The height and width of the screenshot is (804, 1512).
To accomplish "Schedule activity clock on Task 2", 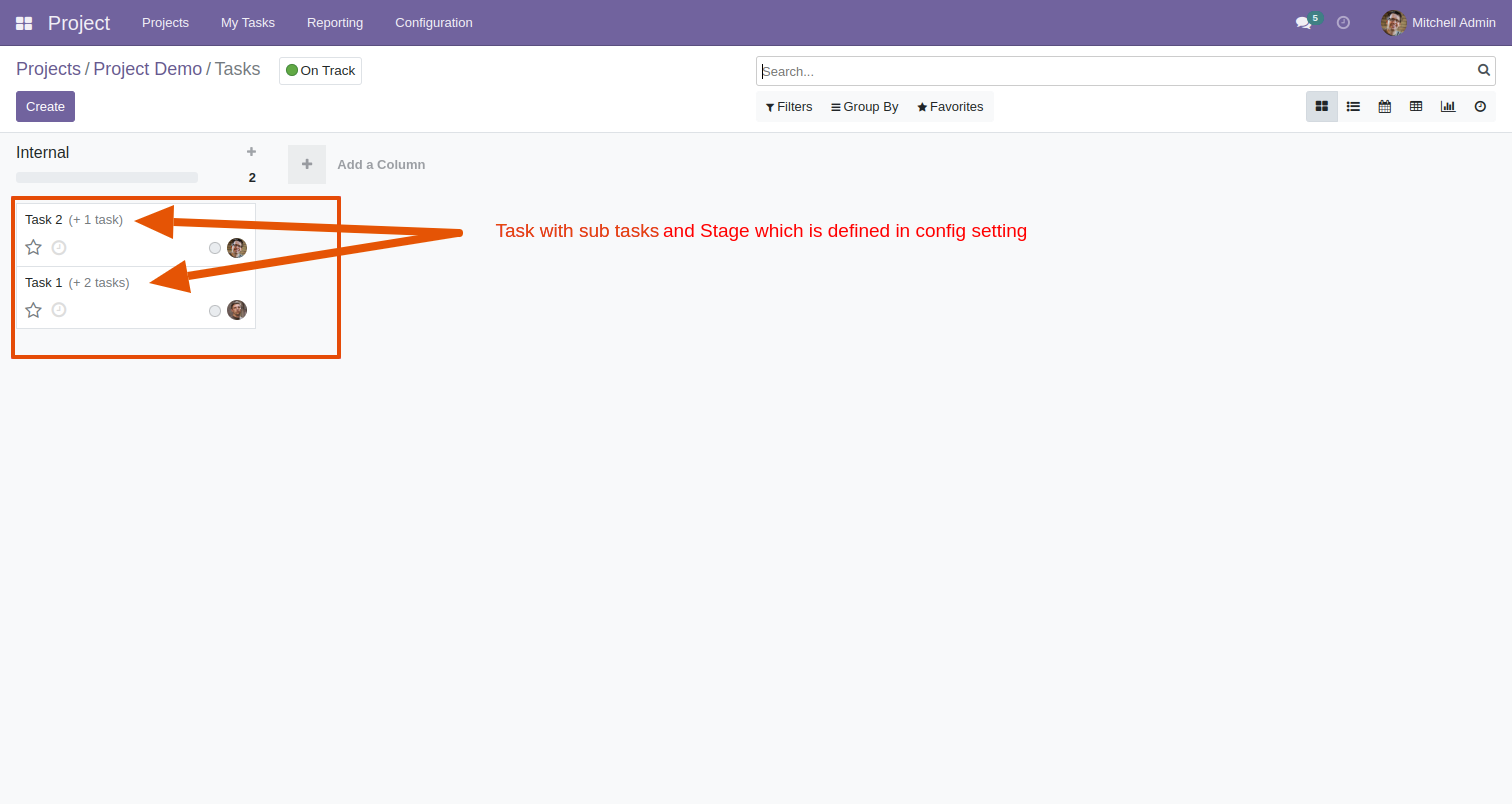I will (59, 247).
